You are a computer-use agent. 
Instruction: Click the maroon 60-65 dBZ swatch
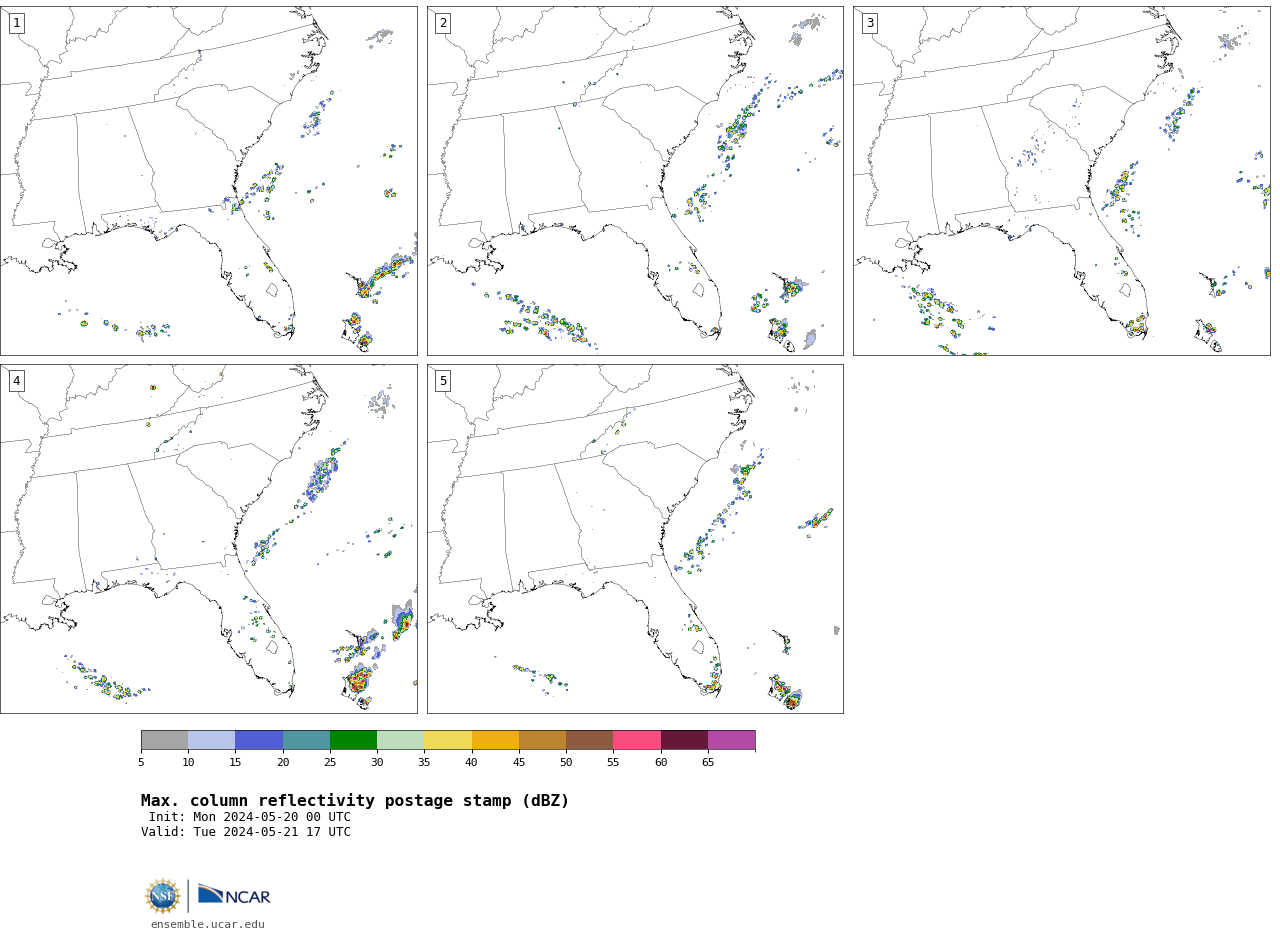(684, 740)
